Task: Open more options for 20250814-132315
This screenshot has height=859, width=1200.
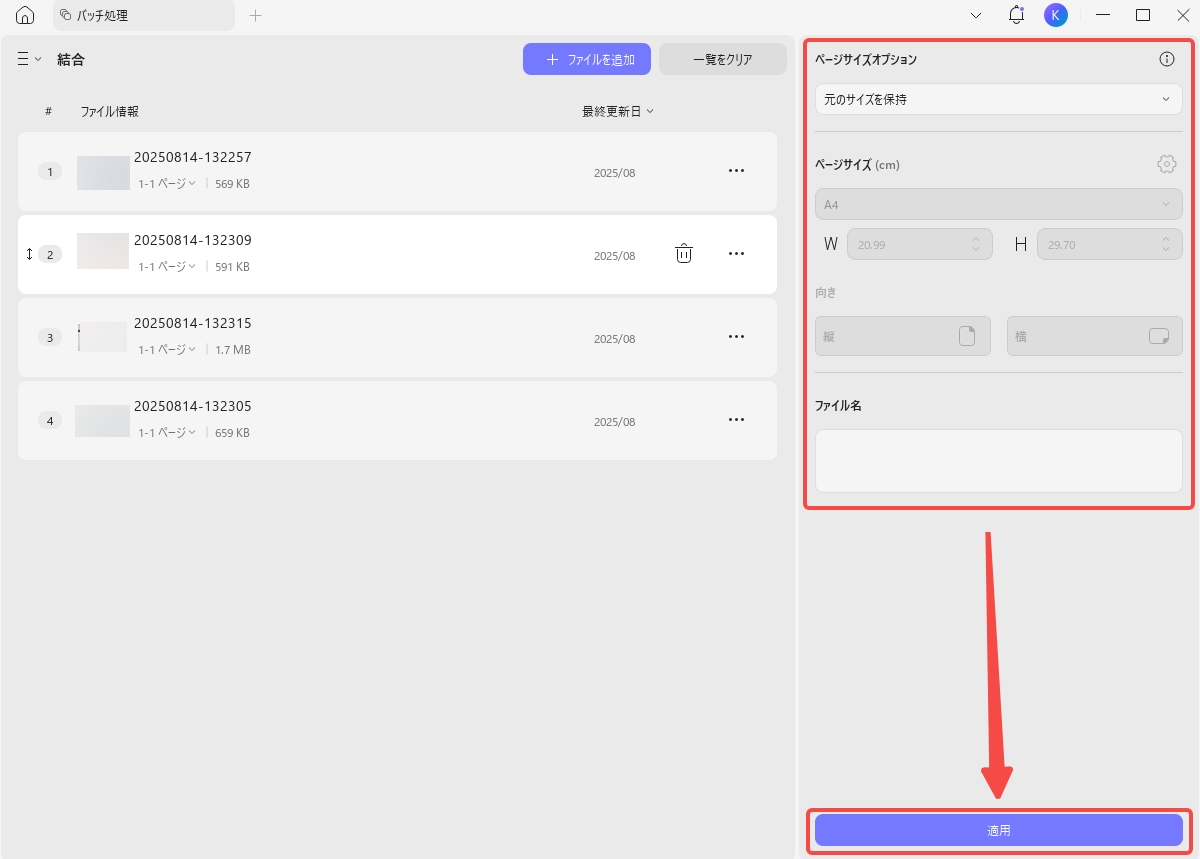Action: tap(736, 337)
